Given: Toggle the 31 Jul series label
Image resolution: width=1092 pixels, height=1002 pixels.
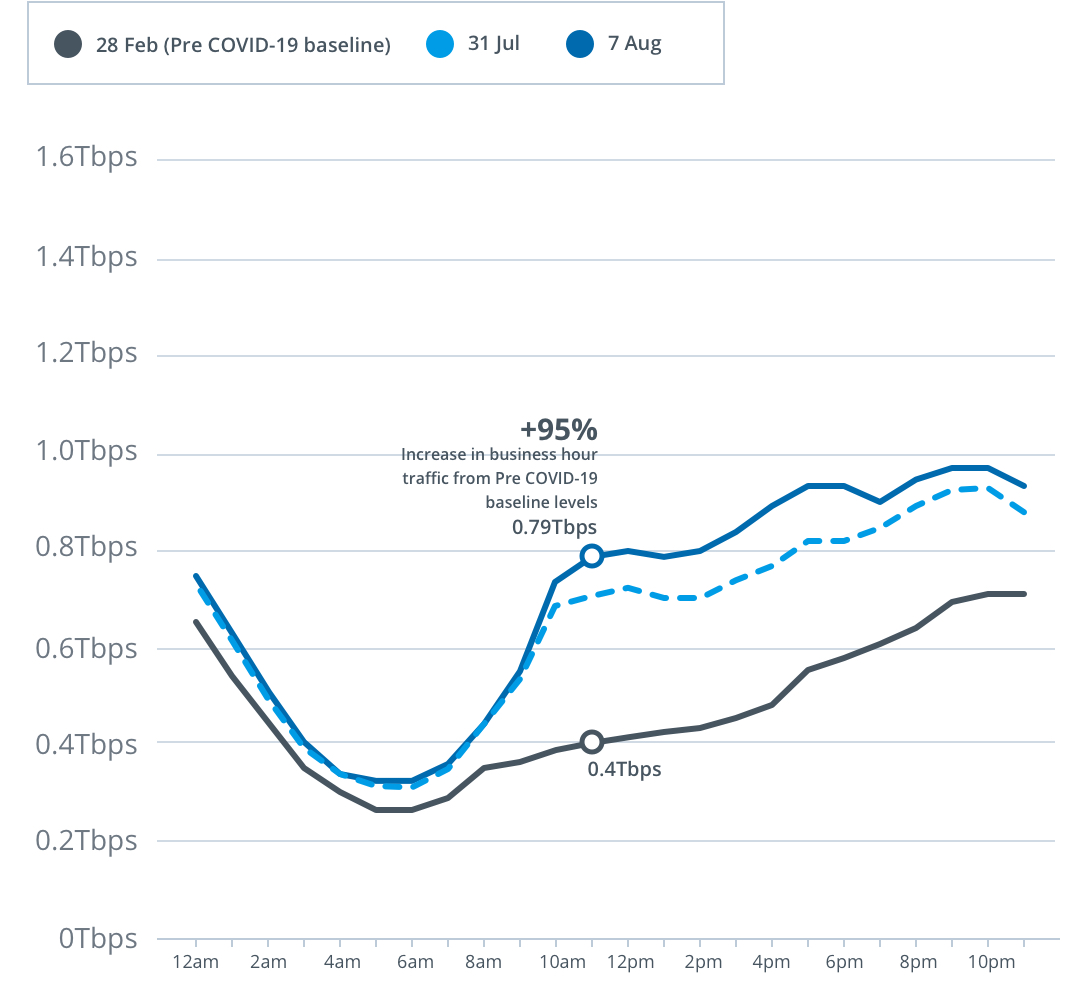Looking at the screenshot, I should 493,44.
